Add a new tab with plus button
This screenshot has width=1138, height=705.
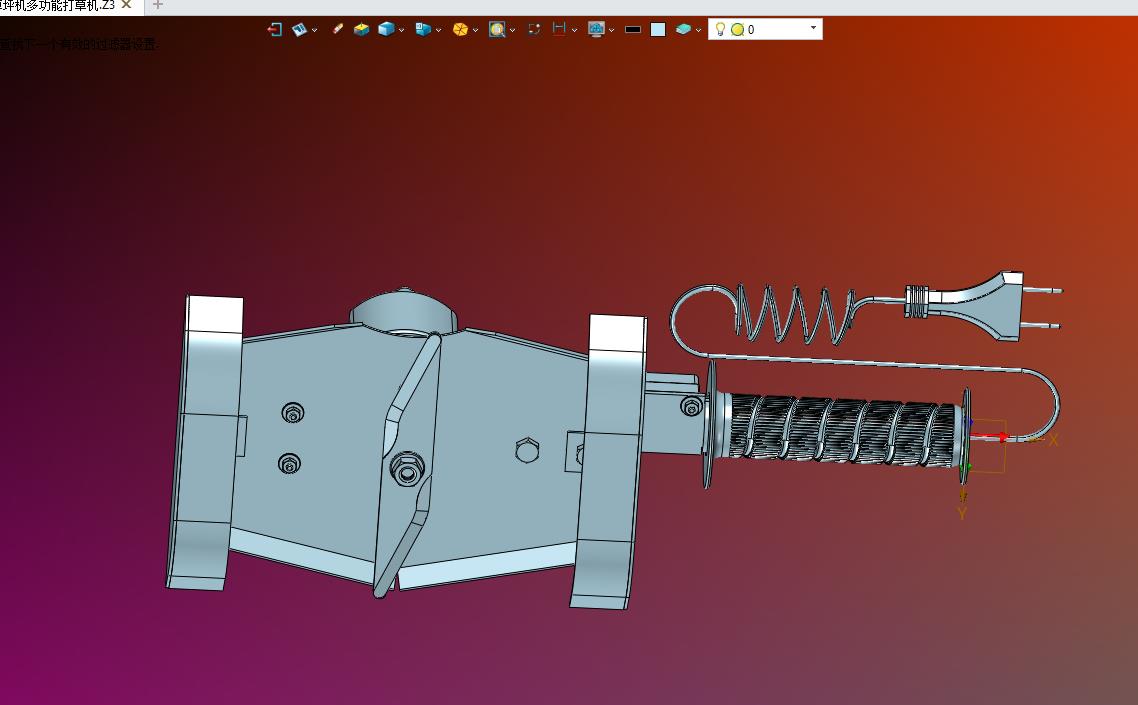[157, 5]
